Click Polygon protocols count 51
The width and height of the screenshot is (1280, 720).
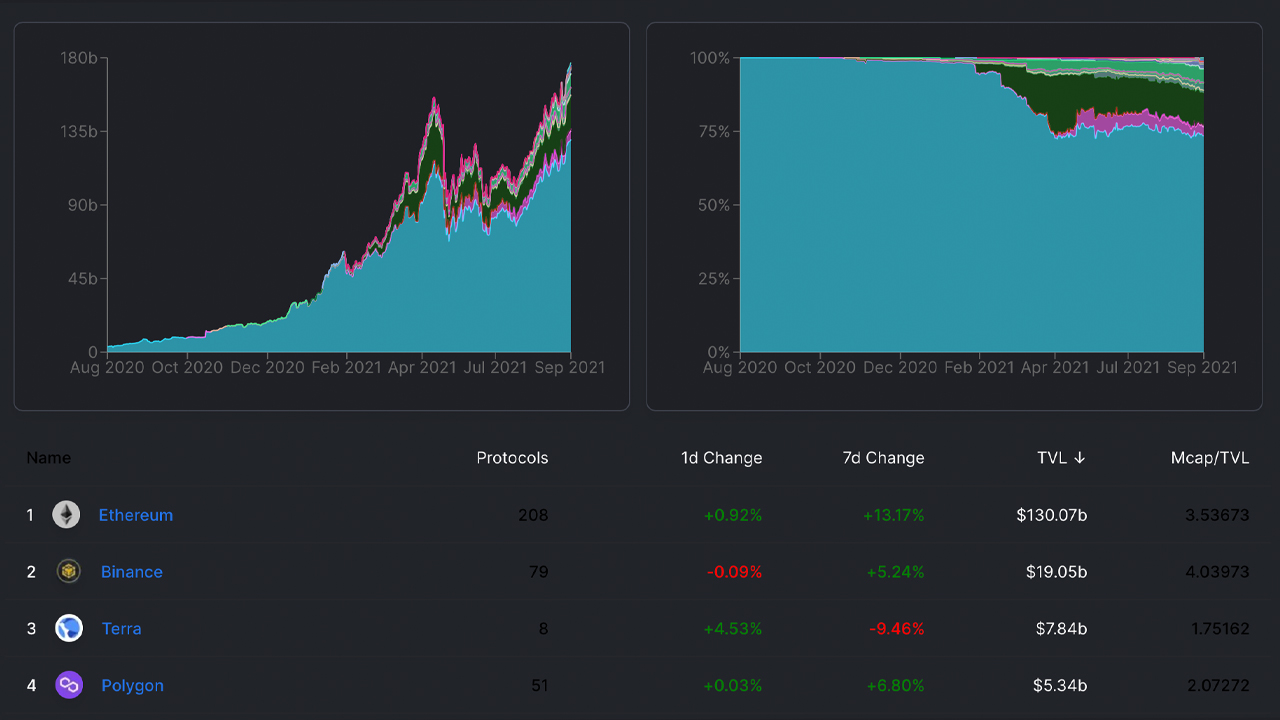click(539, 685)
